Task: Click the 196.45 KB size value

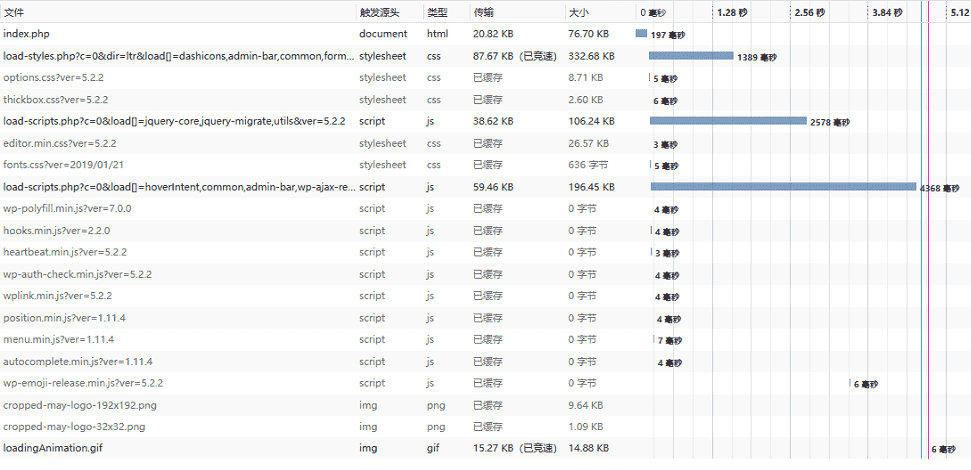Action: coord(591,186)
